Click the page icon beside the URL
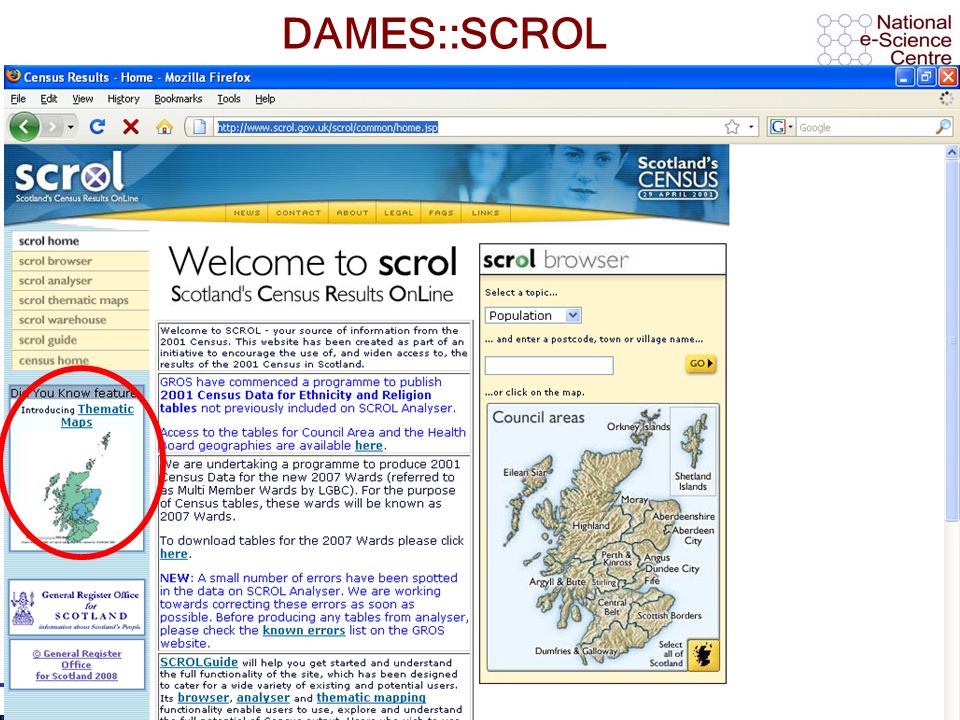The image size is (960, 720). (200, 127)
